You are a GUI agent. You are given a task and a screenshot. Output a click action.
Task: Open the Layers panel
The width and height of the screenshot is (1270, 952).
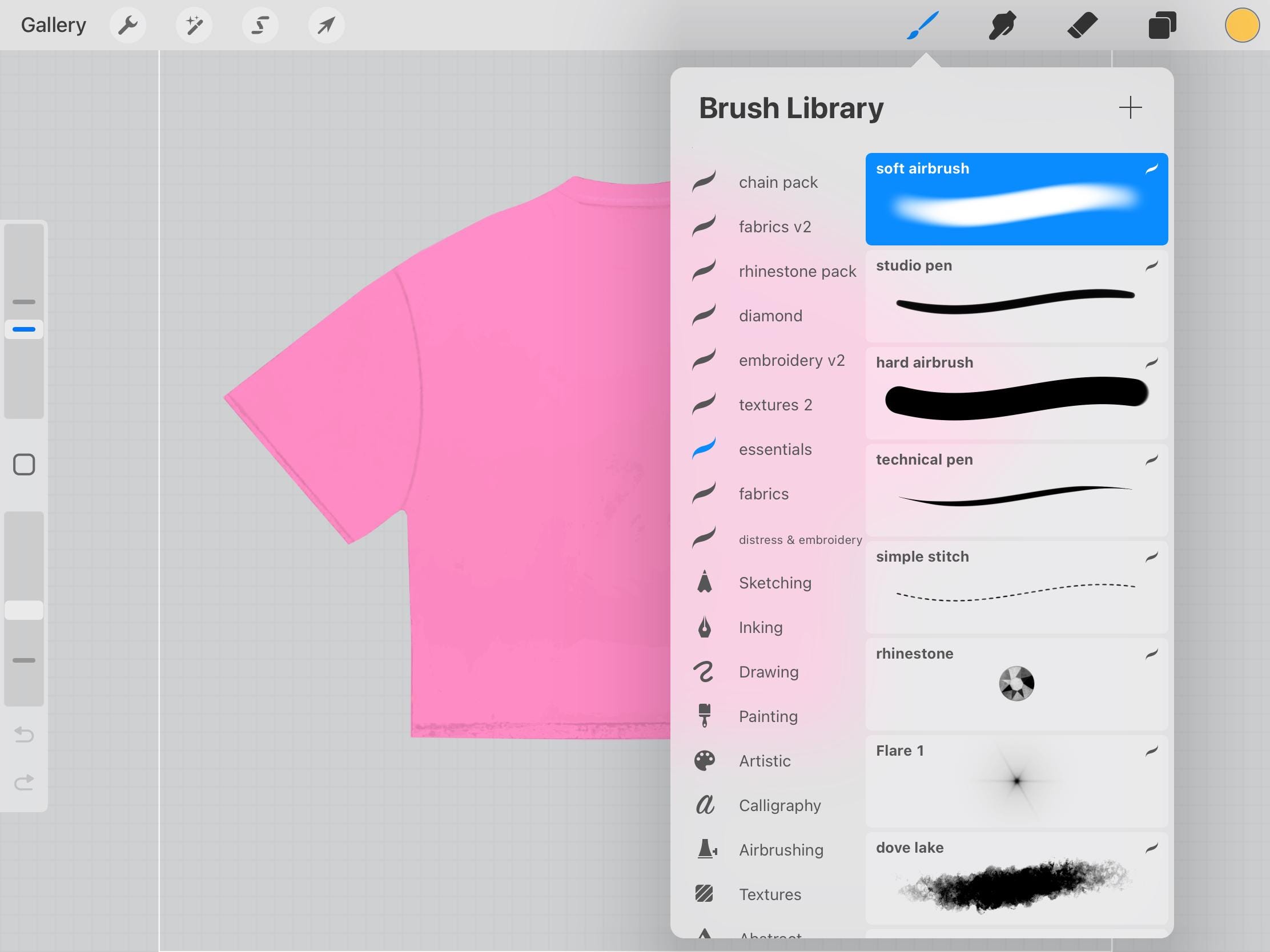(x=1162, y=25)
